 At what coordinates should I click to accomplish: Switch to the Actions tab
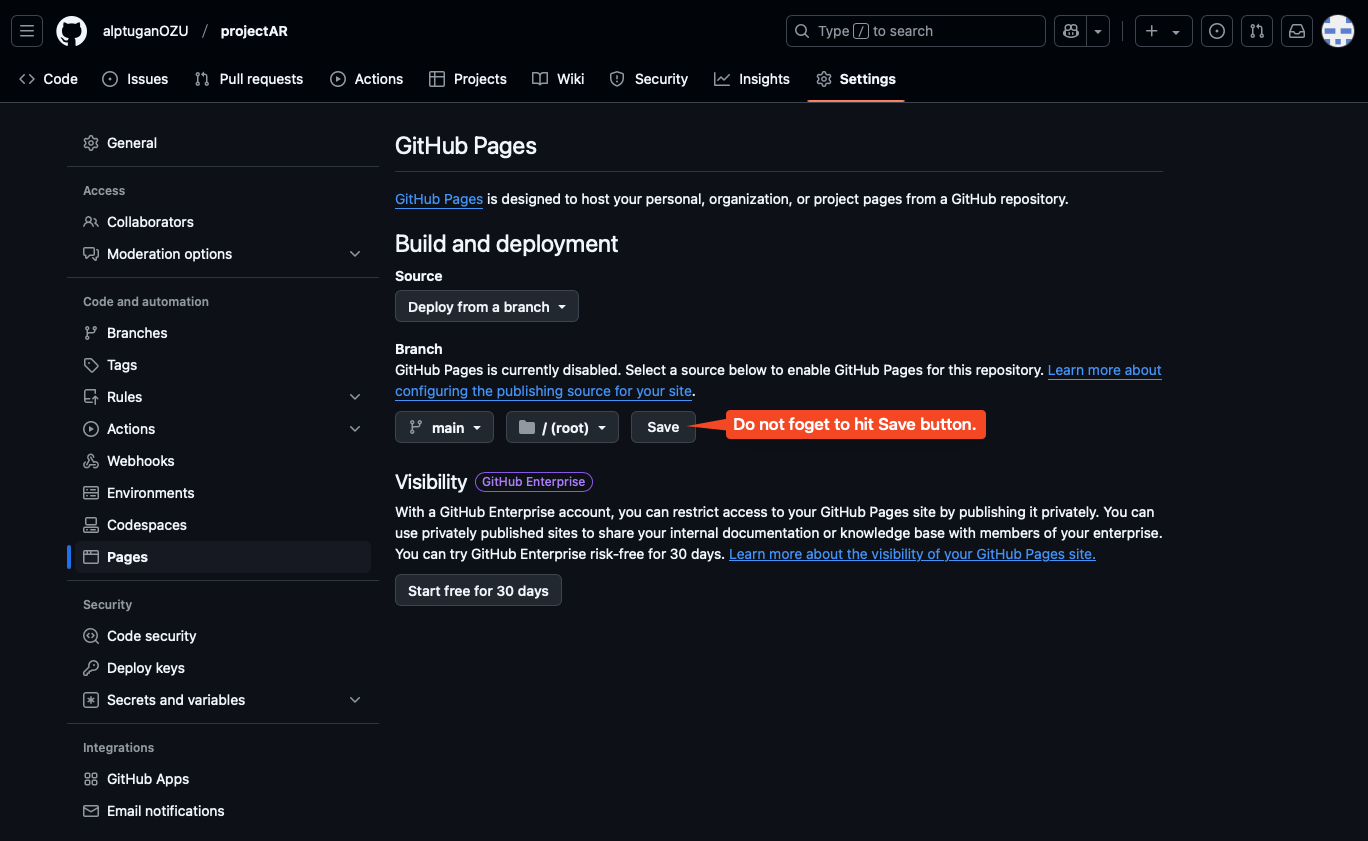pyautogui.click(x=367, y=79)
